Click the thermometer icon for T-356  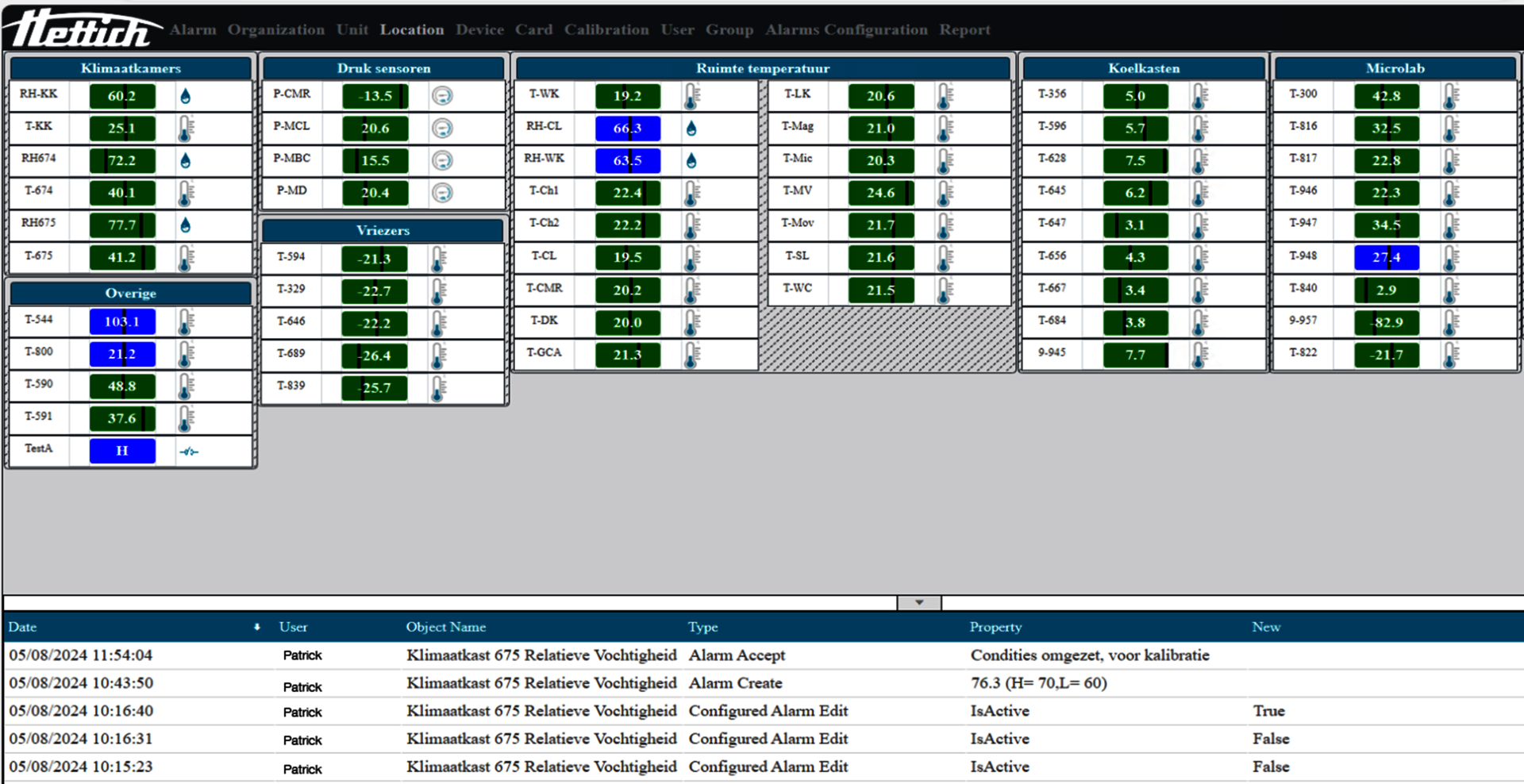(1199, 96)
